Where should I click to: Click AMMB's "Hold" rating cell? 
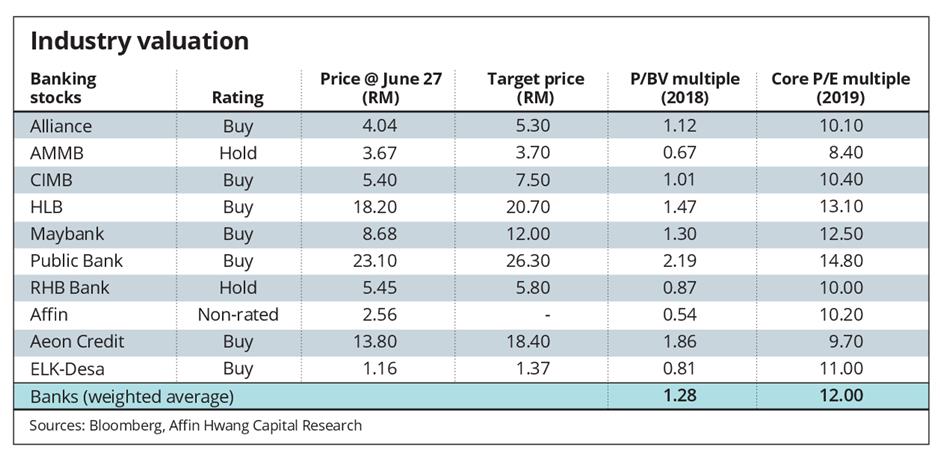238,153
